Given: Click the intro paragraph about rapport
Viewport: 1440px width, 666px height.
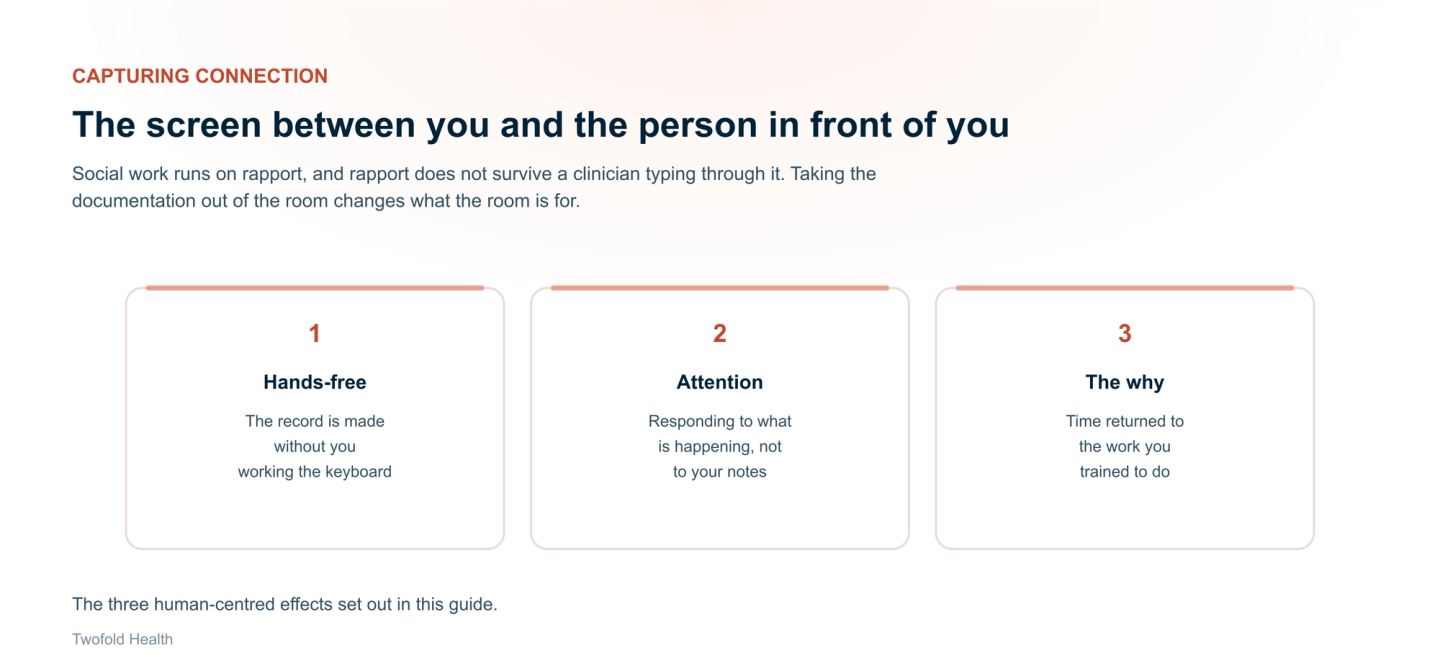Looking at the screenshot, I should point(474,187).
